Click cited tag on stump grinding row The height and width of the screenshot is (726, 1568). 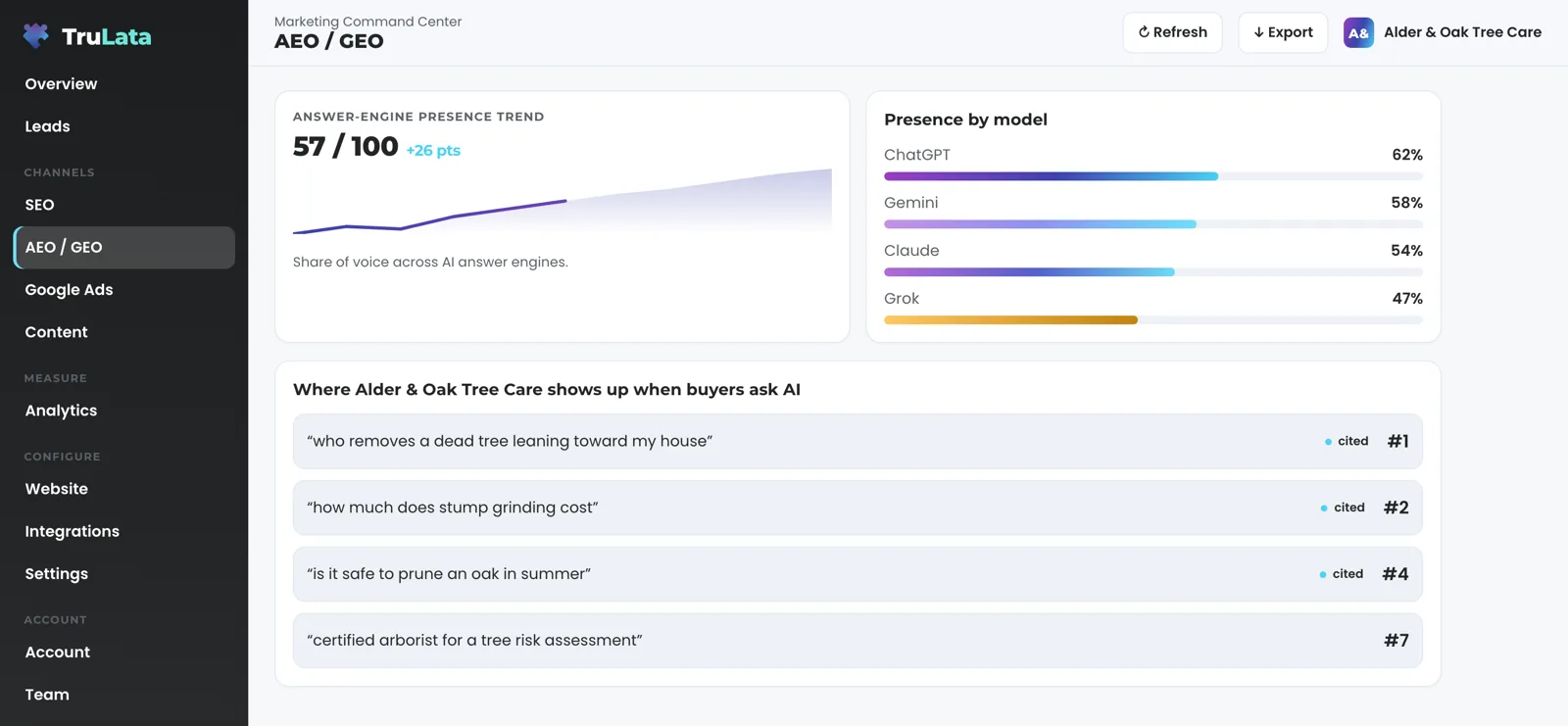[1343, 508]
